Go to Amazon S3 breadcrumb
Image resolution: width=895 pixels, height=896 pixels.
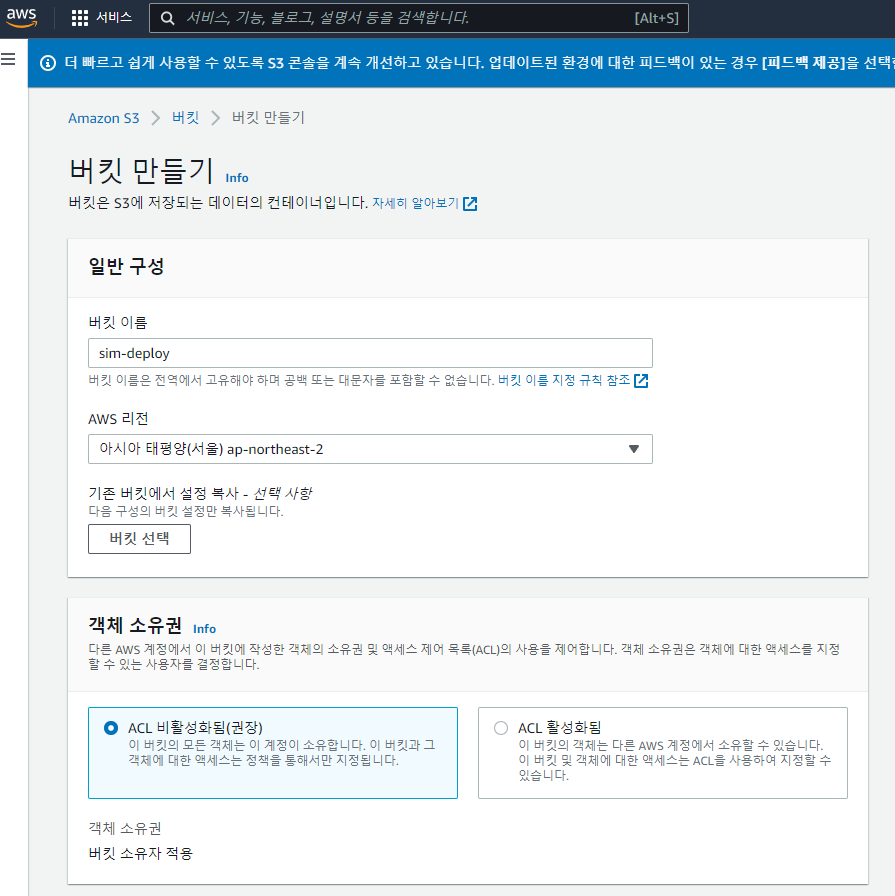tap(103, 118)
